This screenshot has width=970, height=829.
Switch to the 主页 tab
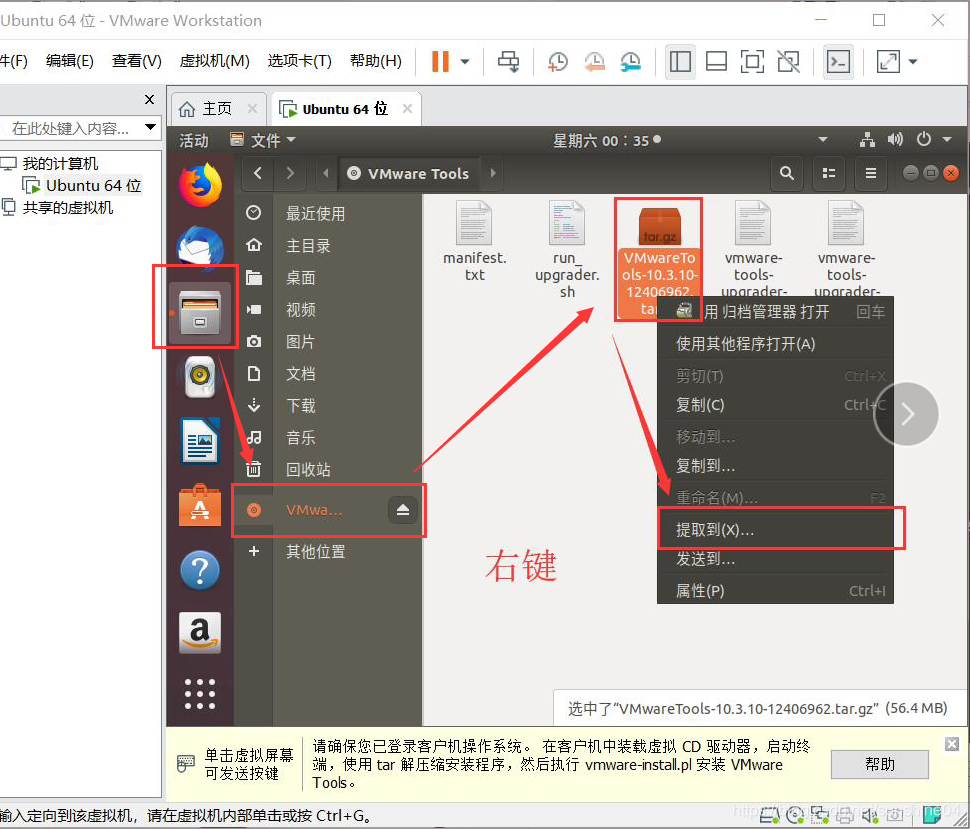point(217,109)
